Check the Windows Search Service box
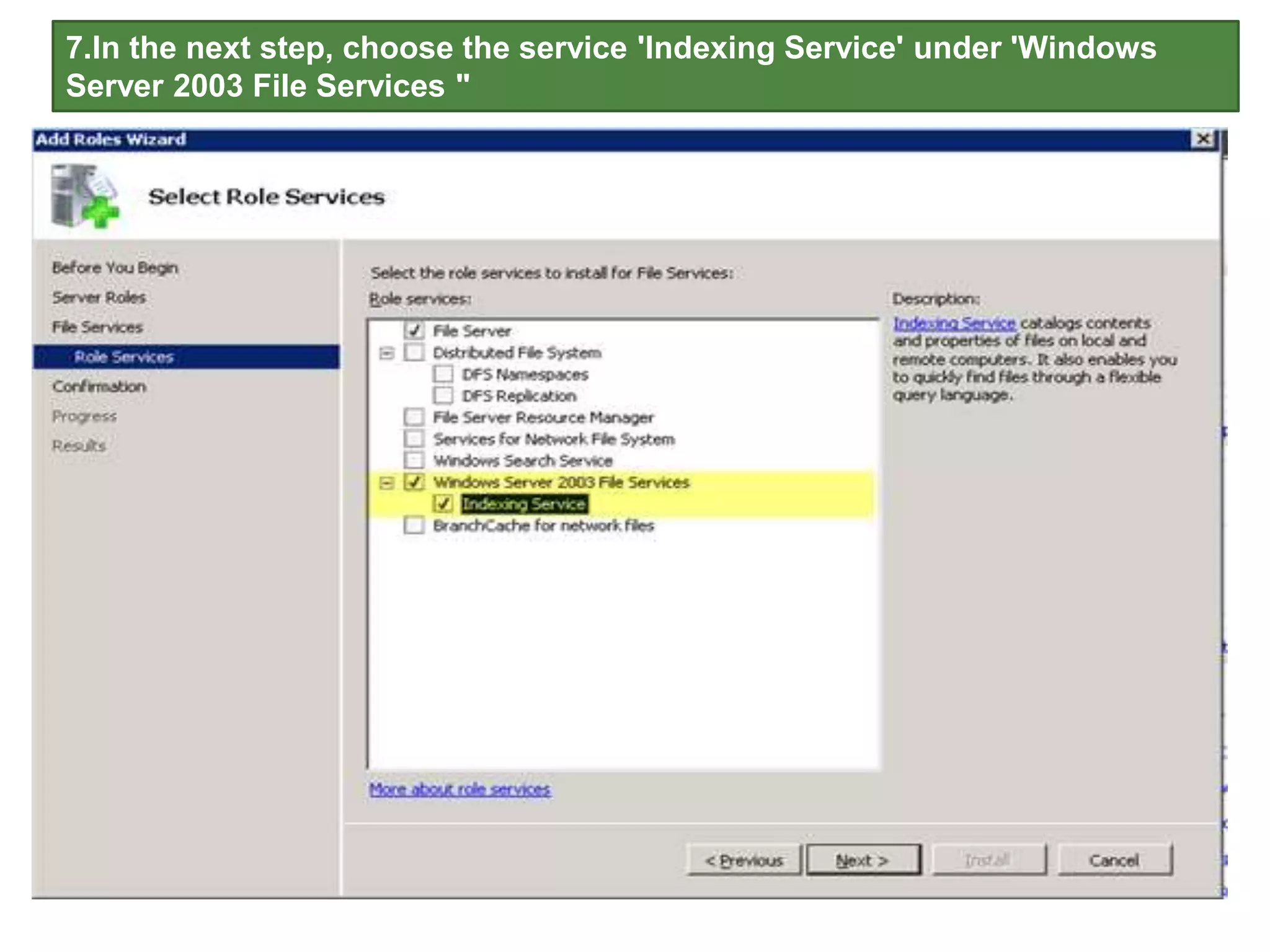This screenshot has width=1270, height=952. 414,461
